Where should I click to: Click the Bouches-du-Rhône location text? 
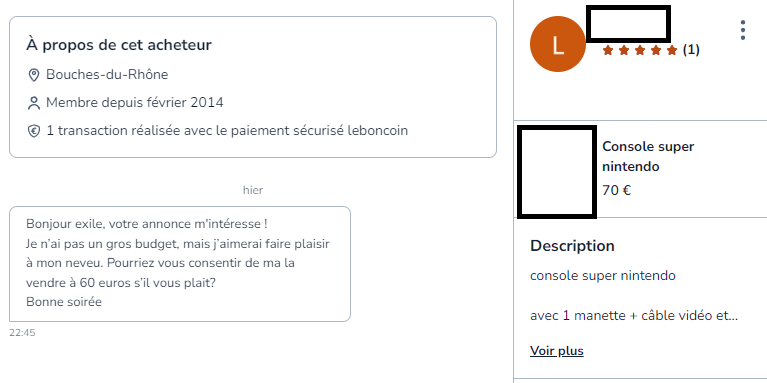[107, 75]
